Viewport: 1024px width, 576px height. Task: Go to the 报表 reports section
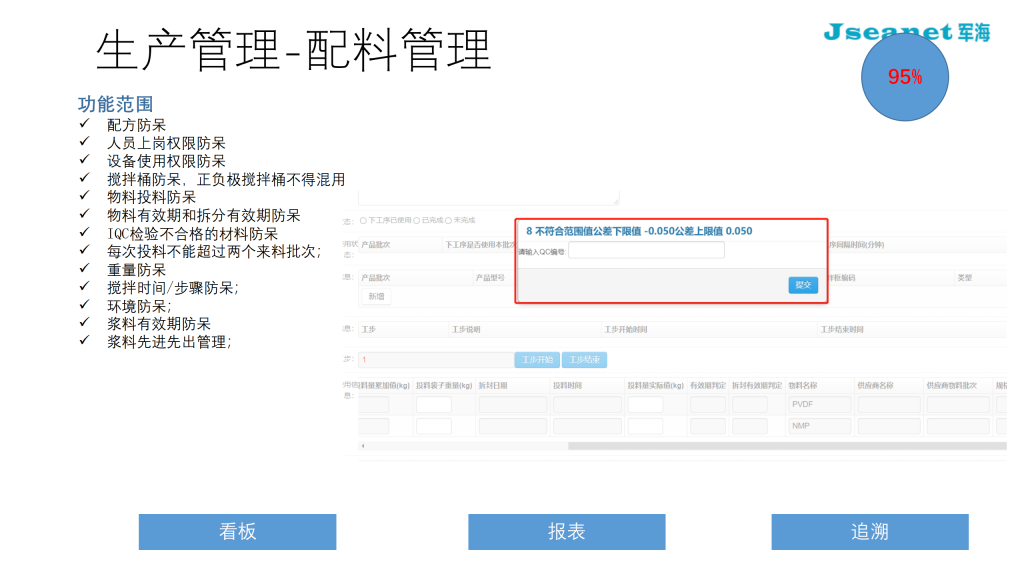tap(566, 532)
